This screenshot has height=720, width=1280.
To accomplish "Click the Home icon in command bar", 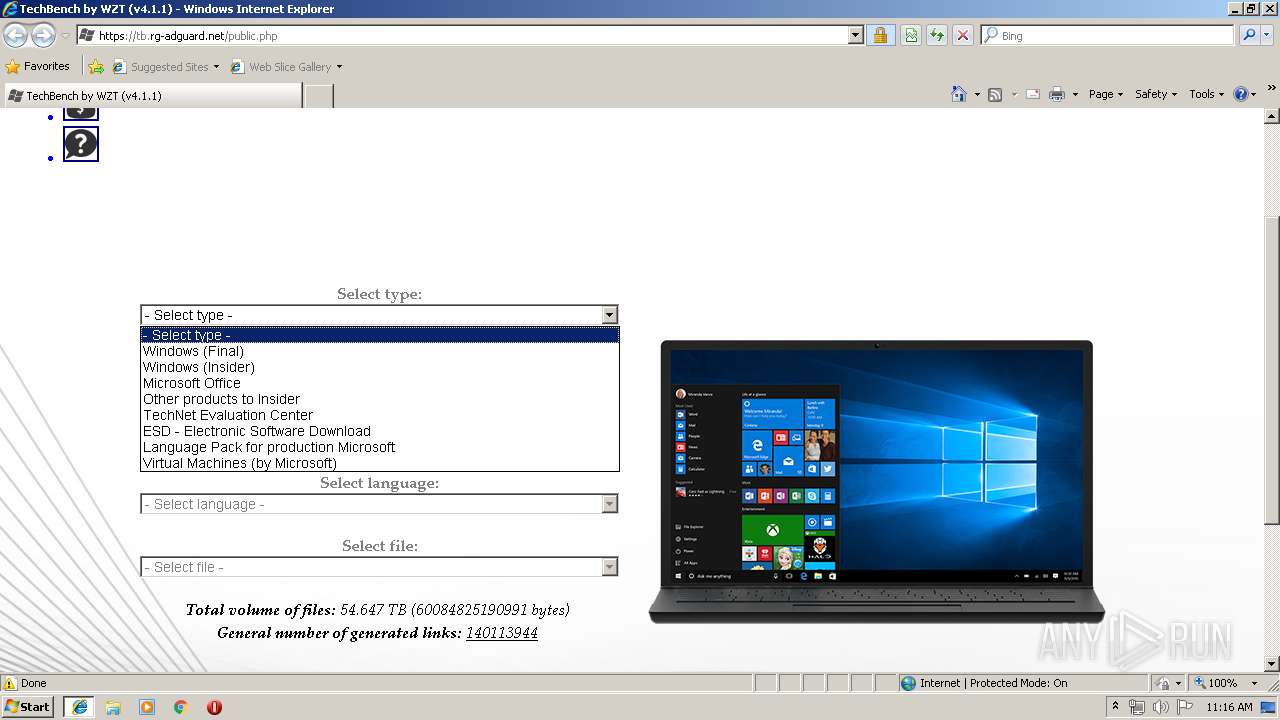I will pyautogui.click(x=959, y=94).
